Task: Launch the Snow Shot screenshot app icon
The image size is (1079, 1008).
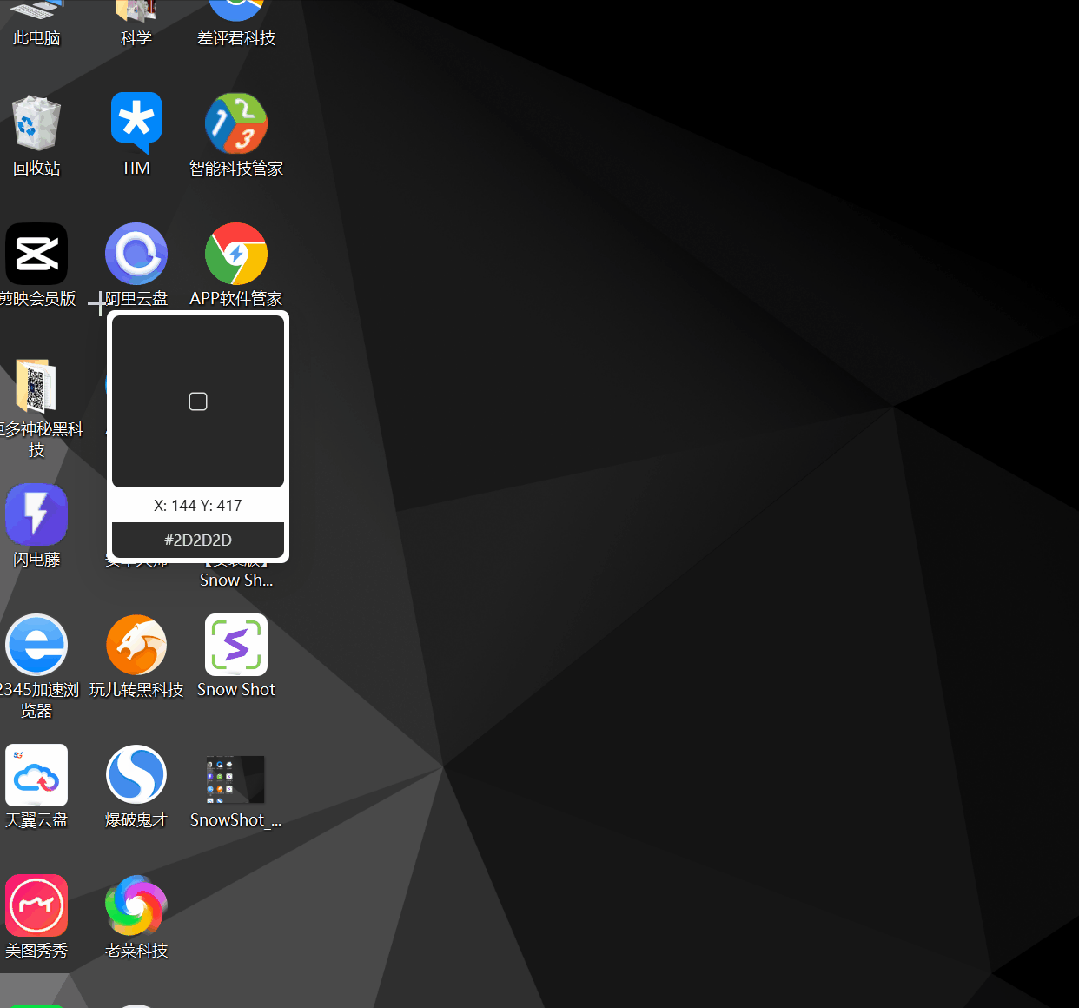Action: 236,645
